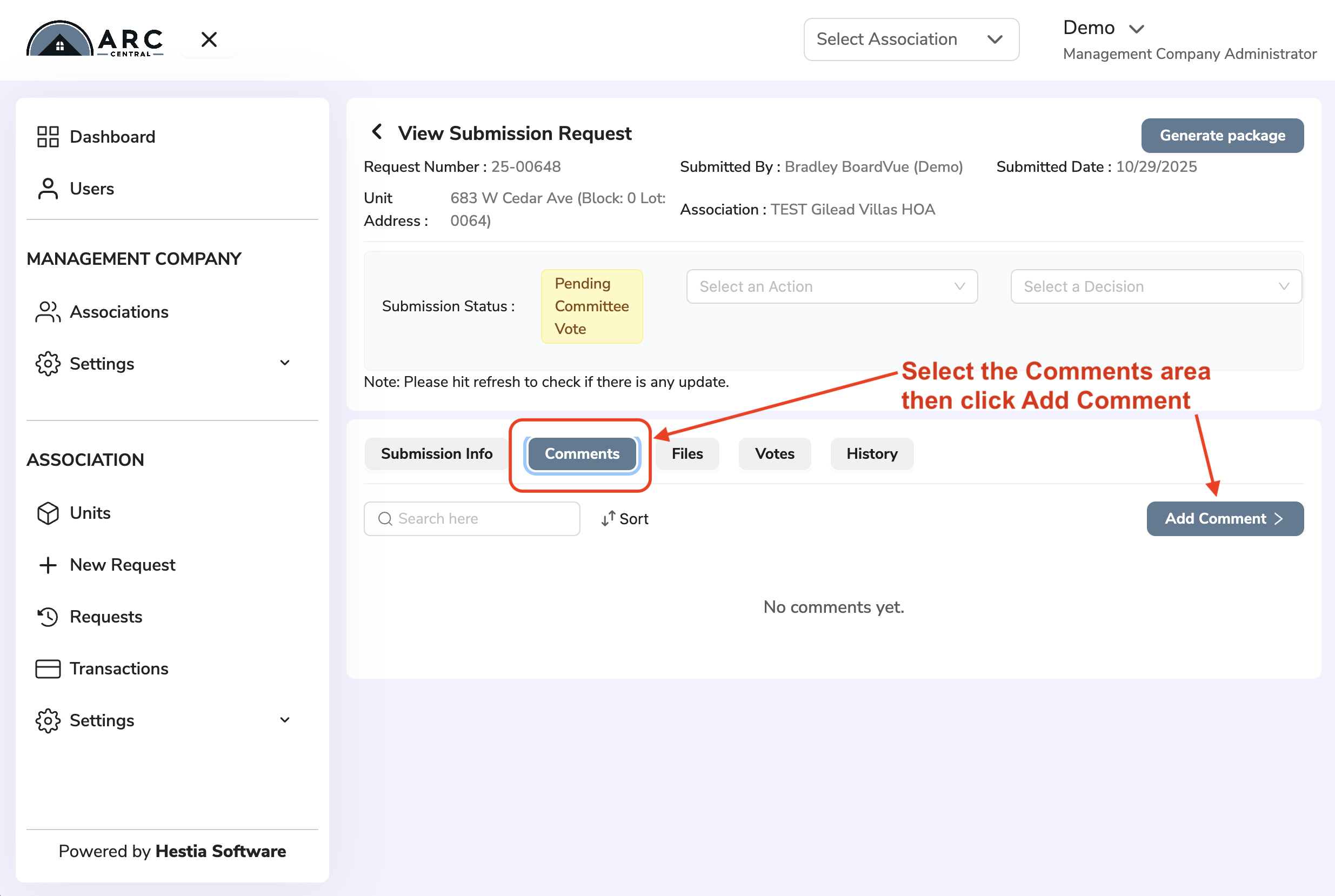Viewport: 1335px width, 896px height.
Task: Open the Select an Action dropdown
Action: click(x=831, y=286)
